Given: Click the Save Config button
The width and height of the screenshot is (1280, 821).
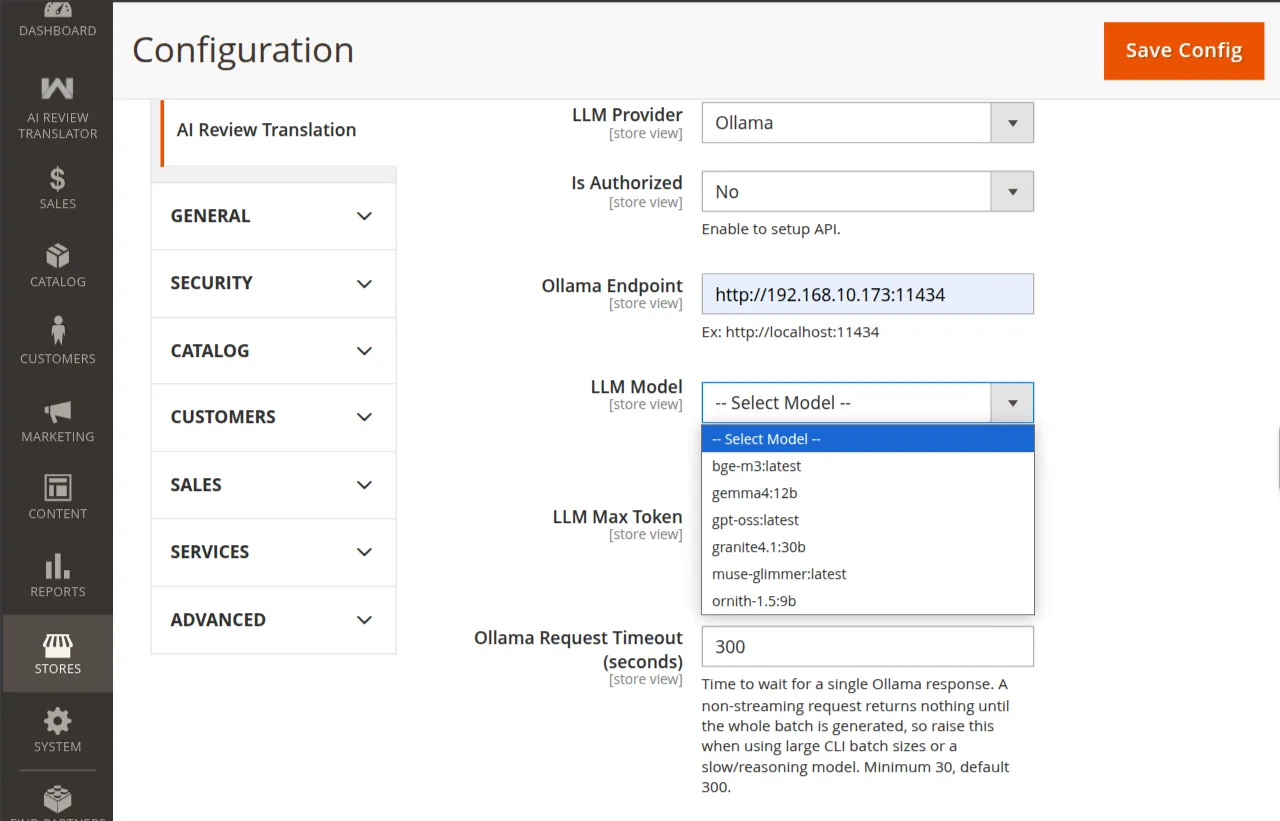Looking at the screenshot, I should [x=1184, y=51].
